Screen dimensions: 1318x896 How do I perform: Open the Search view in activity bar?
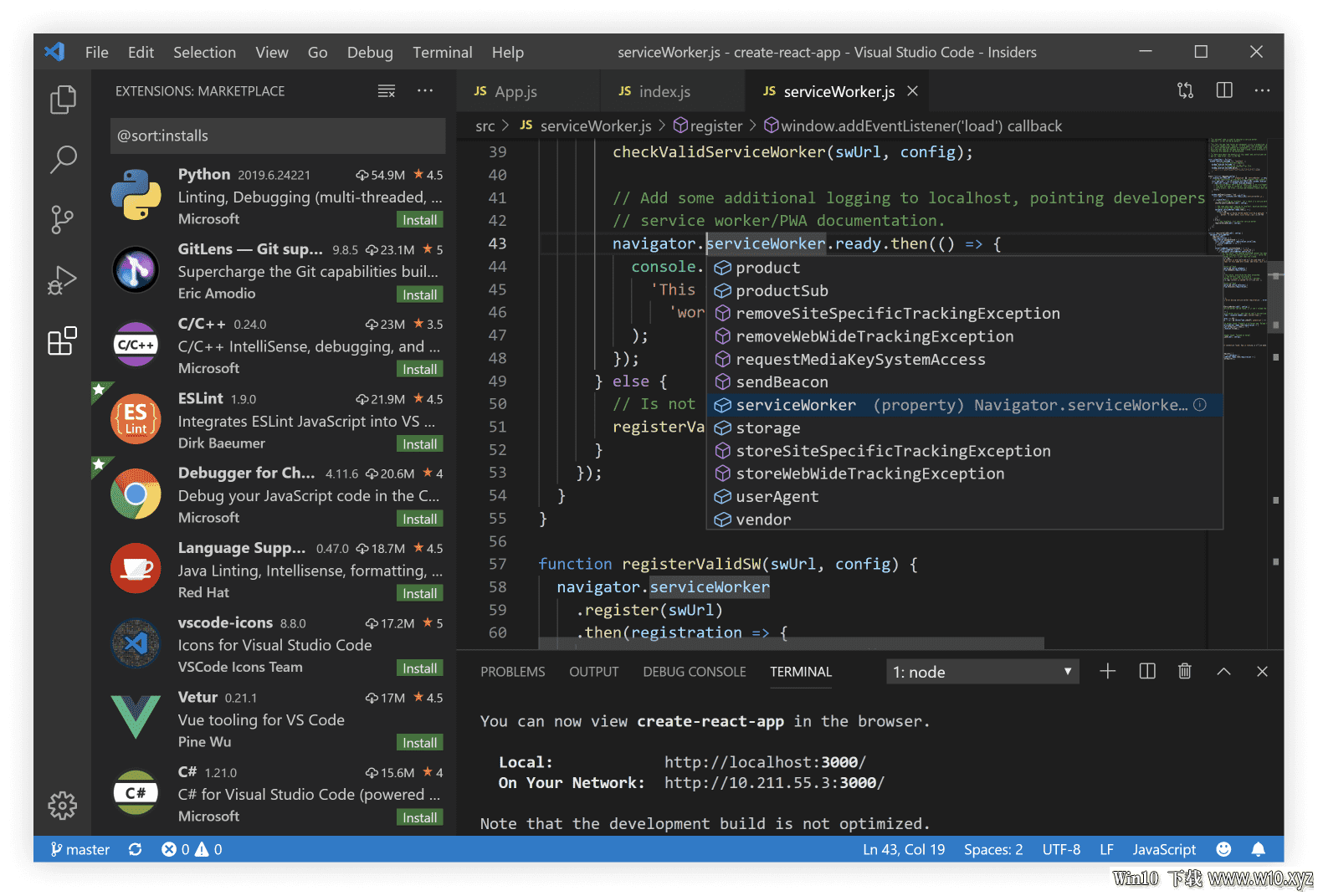(63, 159)
